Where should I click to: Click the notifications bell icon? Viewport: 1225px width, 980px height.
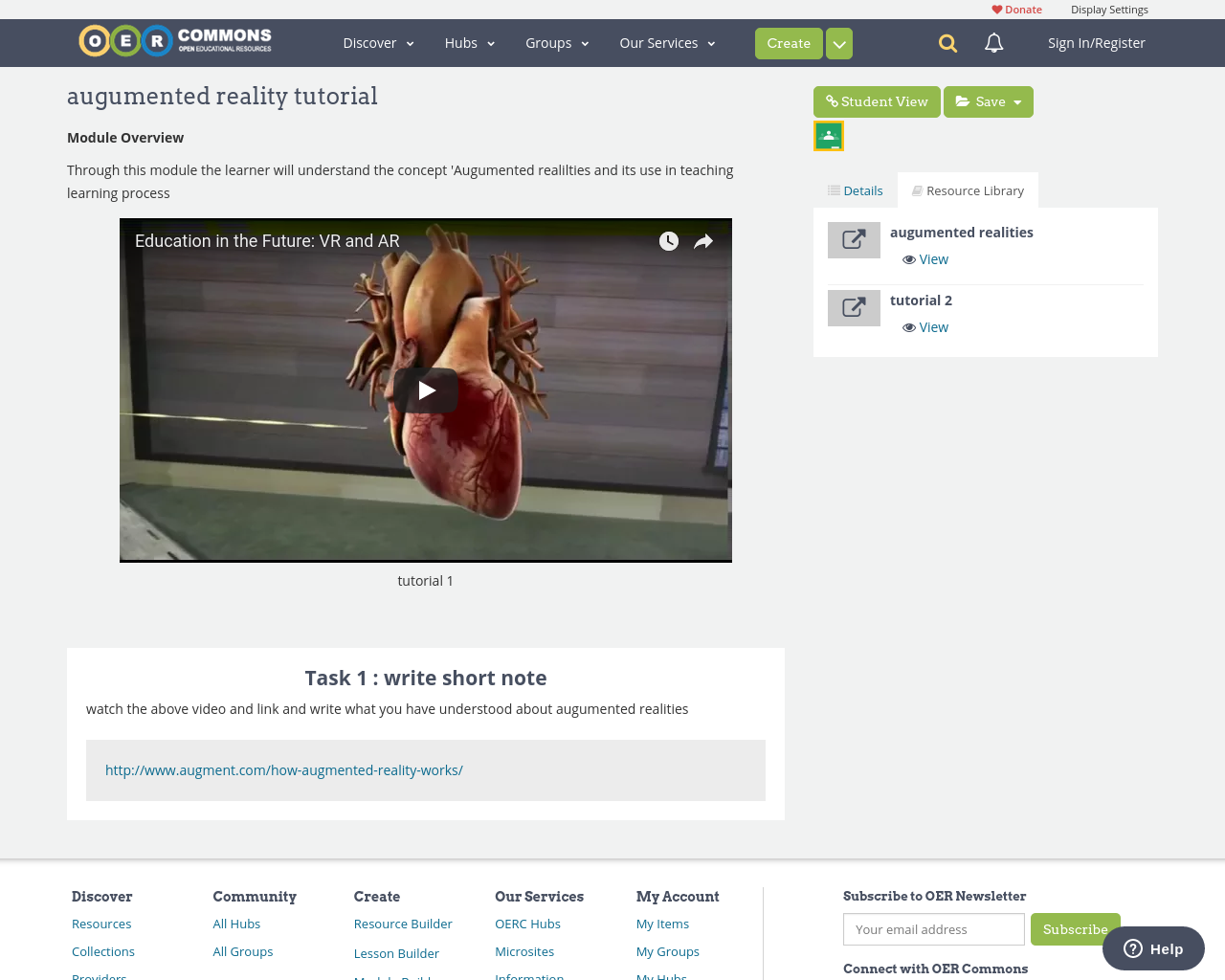992,42
